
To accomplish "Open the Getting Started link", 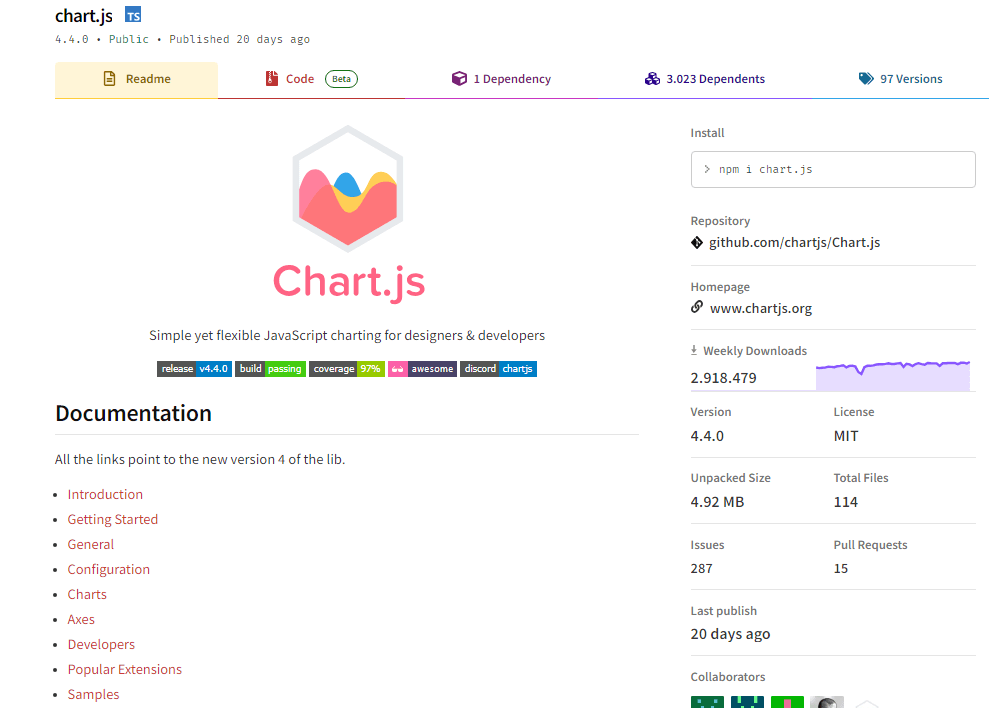I will (113, 519).
